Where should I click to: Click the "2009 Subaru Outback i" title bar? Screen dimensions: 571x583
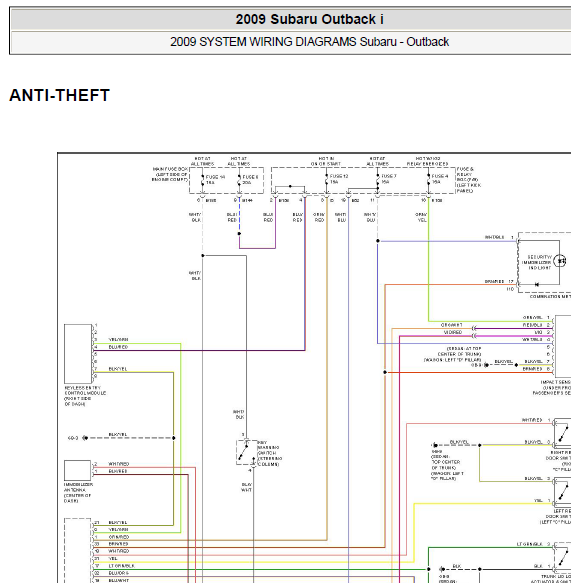[x=309, y=19]
